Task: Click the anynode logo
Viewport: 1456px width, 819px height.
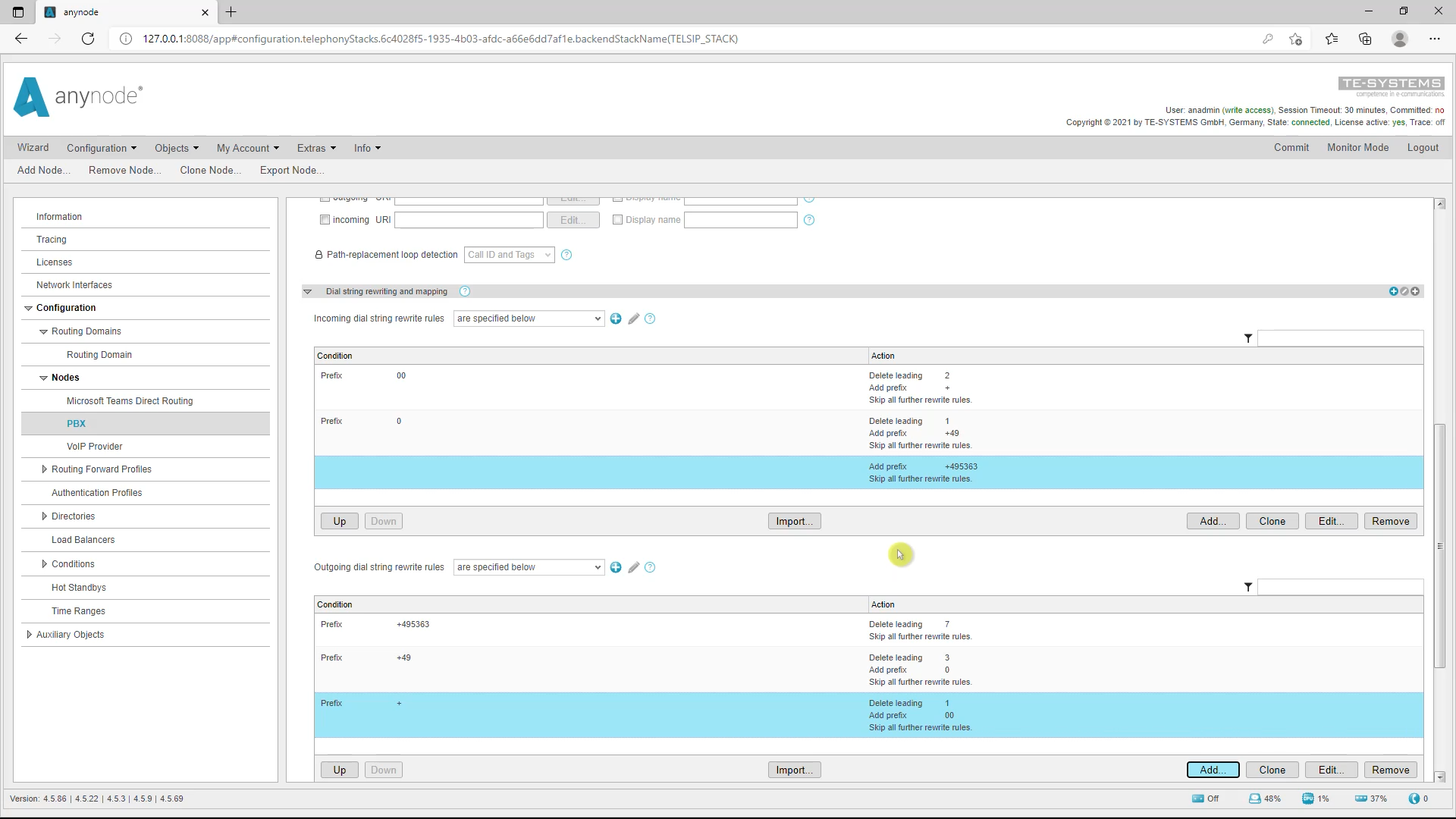Action: point(78,97)
